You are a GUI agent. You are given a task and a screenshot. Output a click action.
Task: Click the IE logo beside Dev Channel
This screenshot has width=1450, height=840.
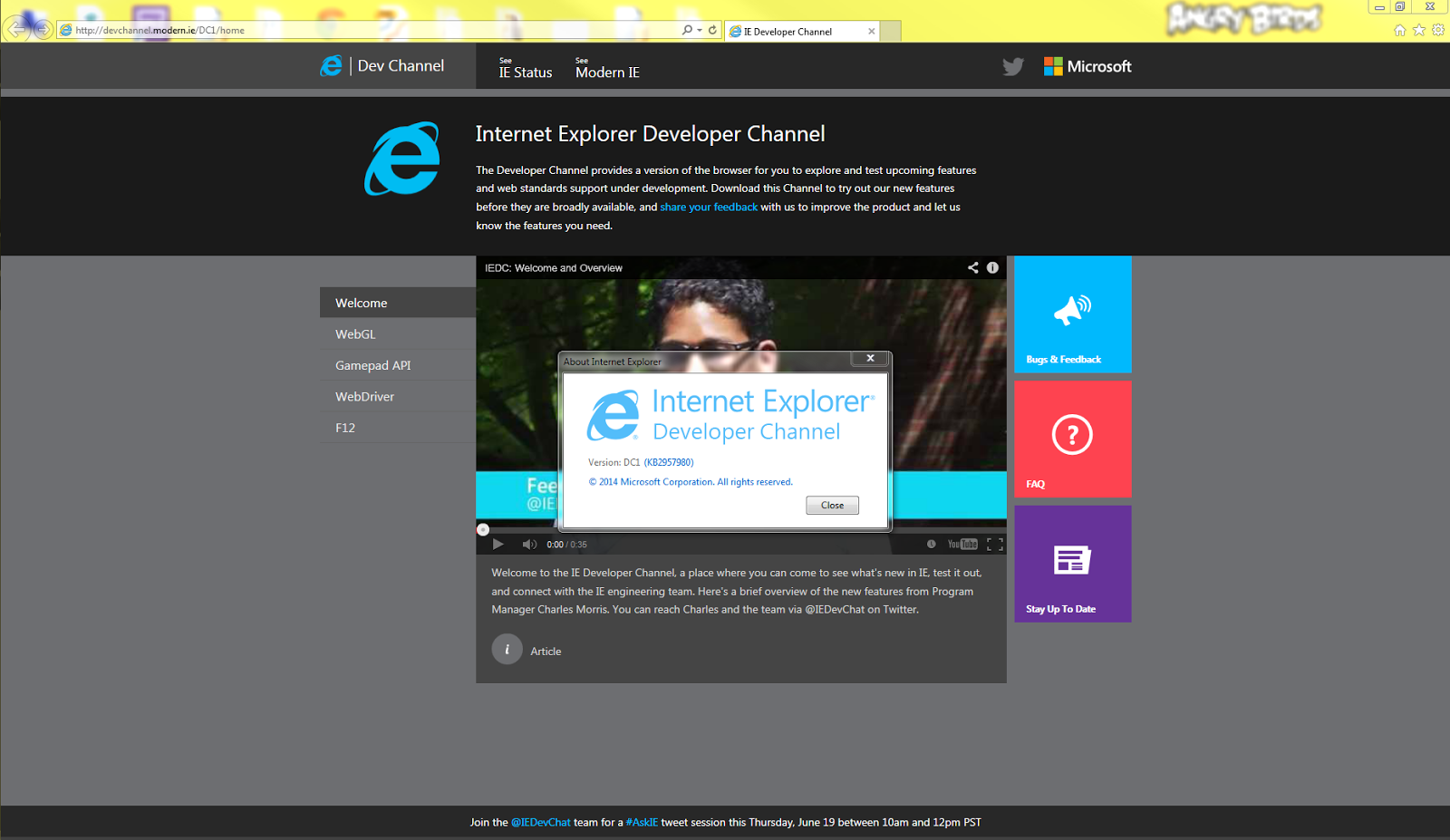click(329, 65)
